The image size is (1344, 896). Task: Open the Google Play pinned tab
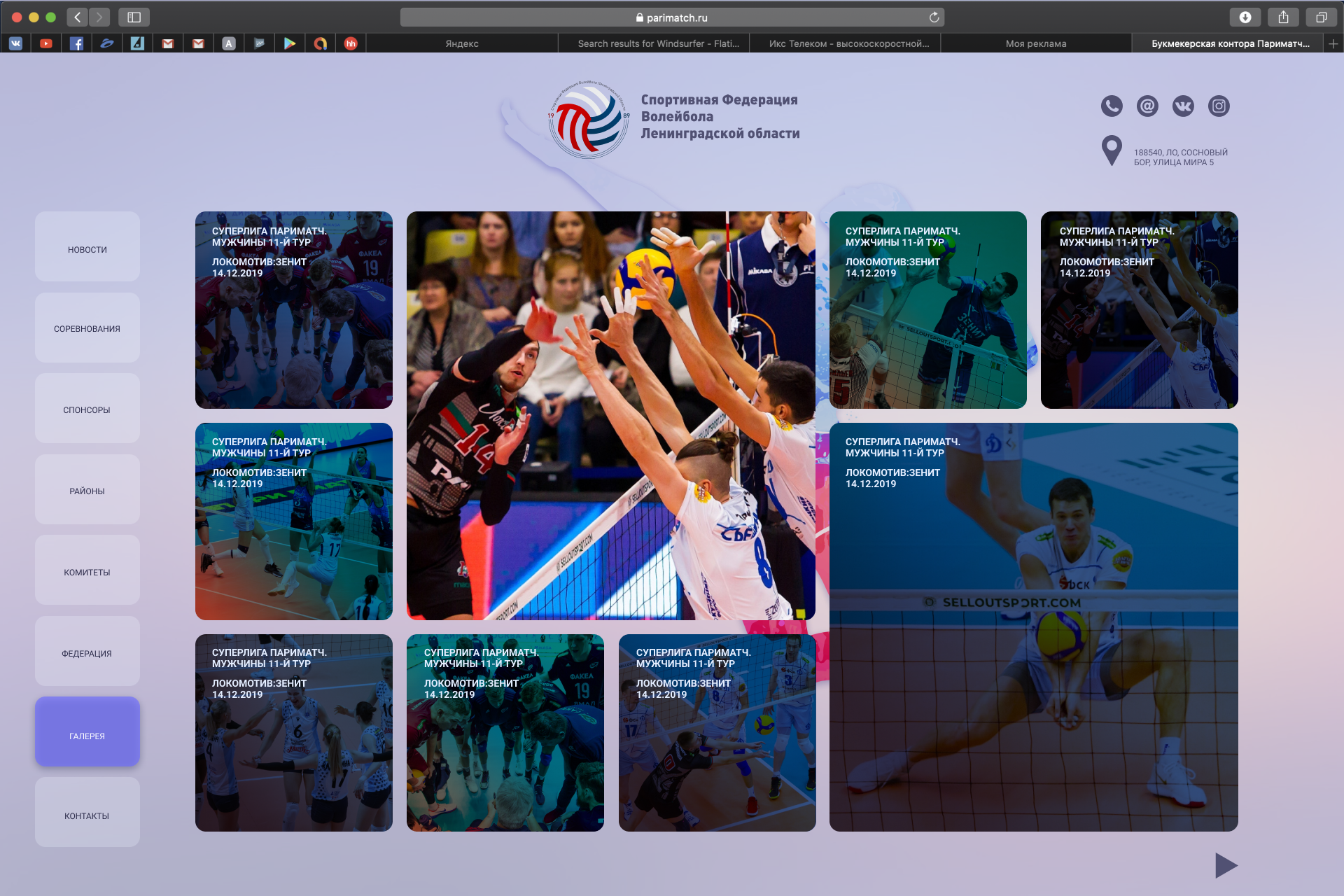[290, 43]
